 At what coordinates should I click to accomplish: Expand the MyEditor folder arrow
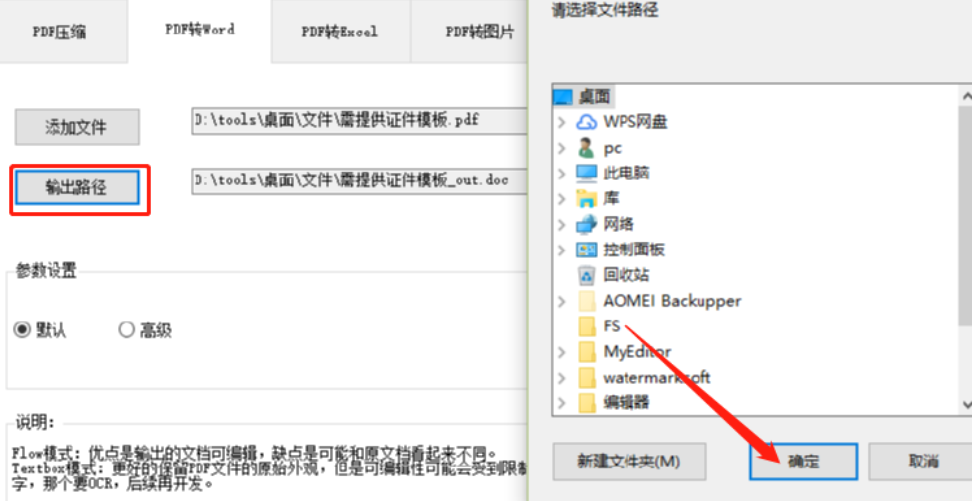tap(562, 352)
